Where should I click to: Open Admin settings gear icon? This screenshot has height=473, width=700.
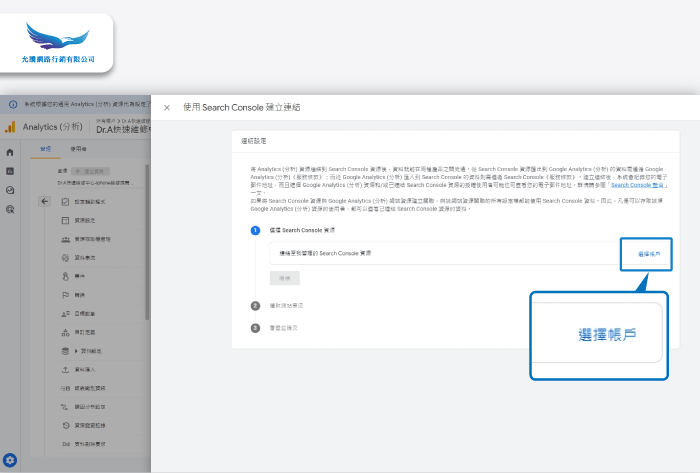(10, 460)
